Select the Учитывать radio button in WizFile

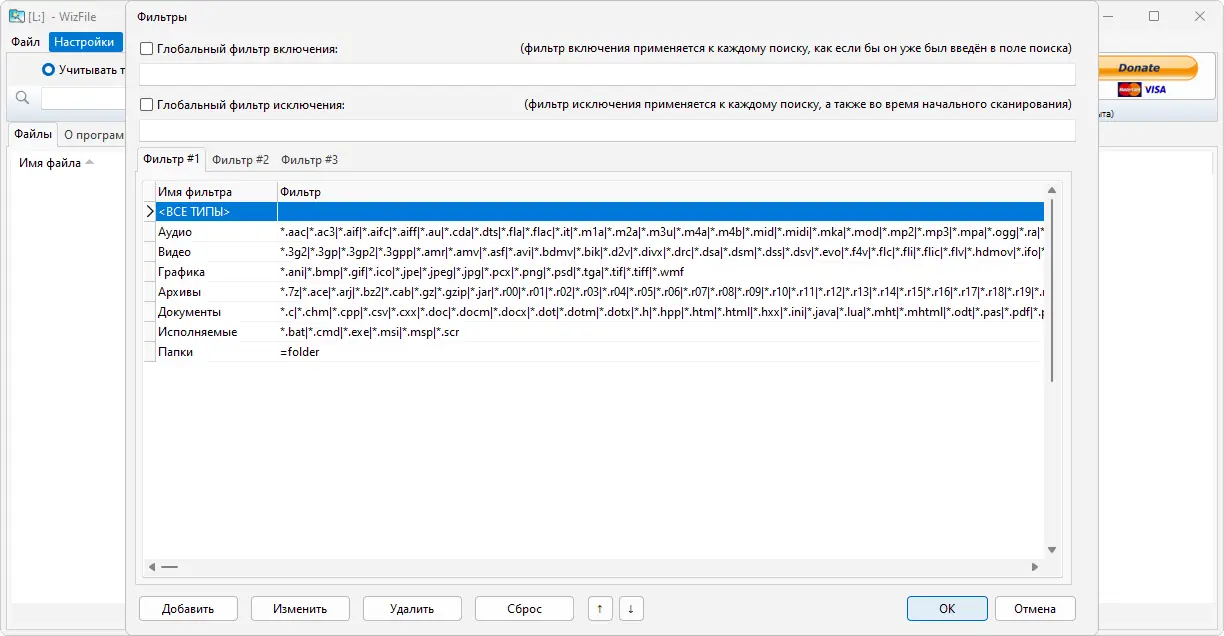[x=48, y=70]
